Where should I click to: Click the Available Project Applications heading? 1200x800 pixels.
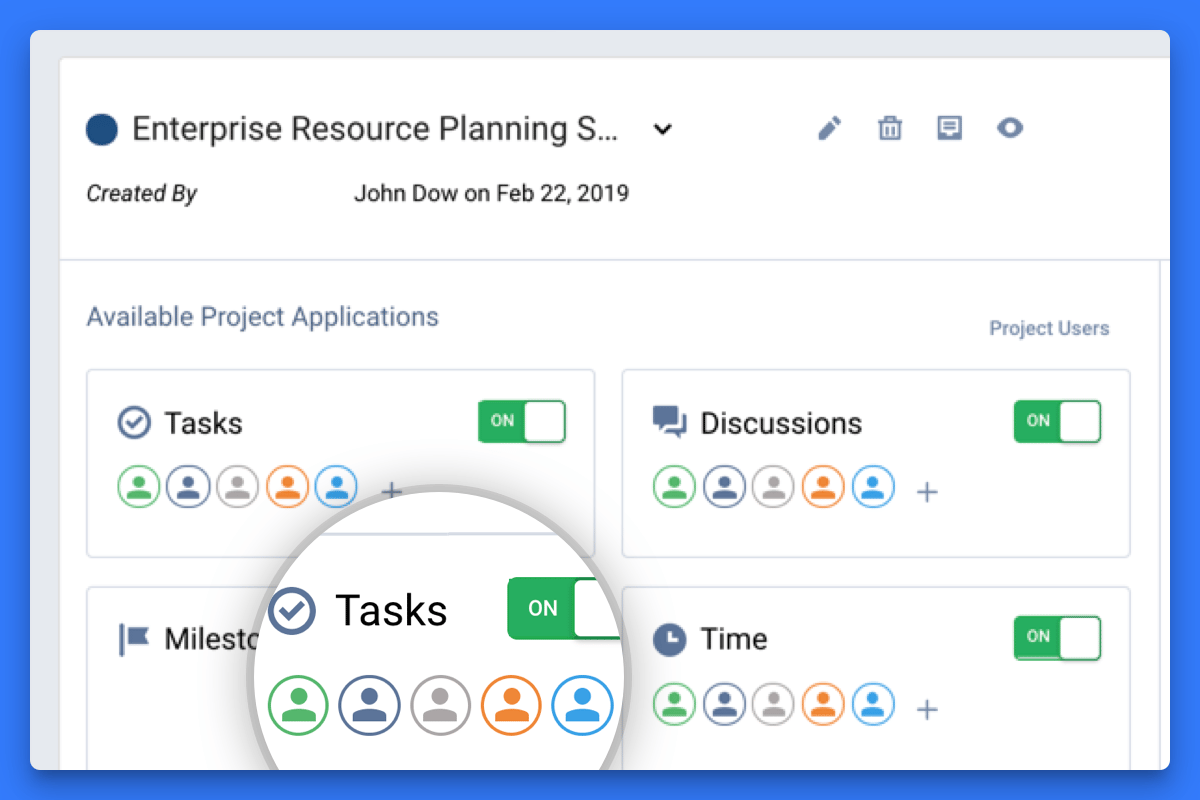pos(263,316)
